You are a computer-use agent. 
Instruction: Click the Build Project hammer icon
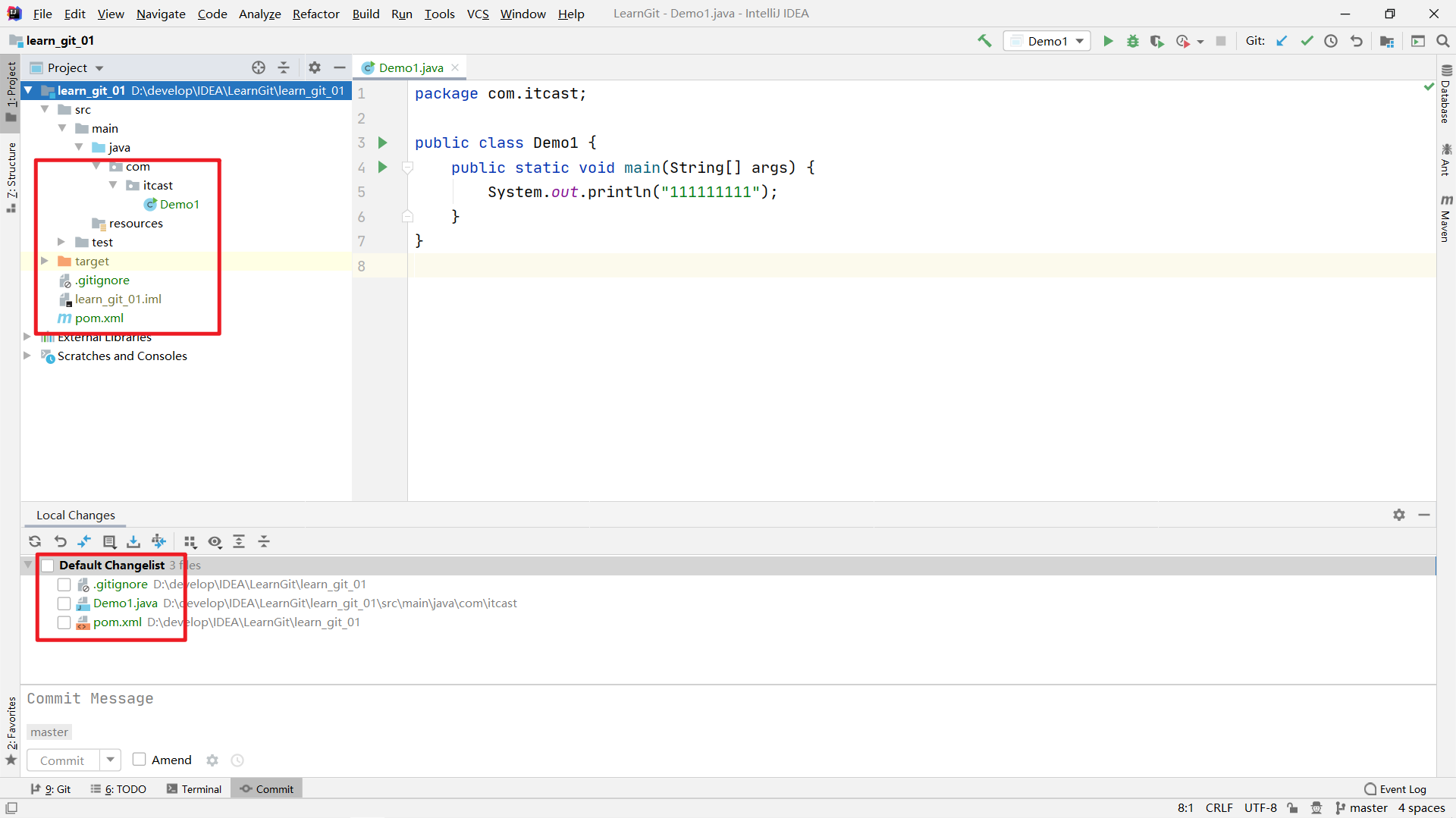984,41
